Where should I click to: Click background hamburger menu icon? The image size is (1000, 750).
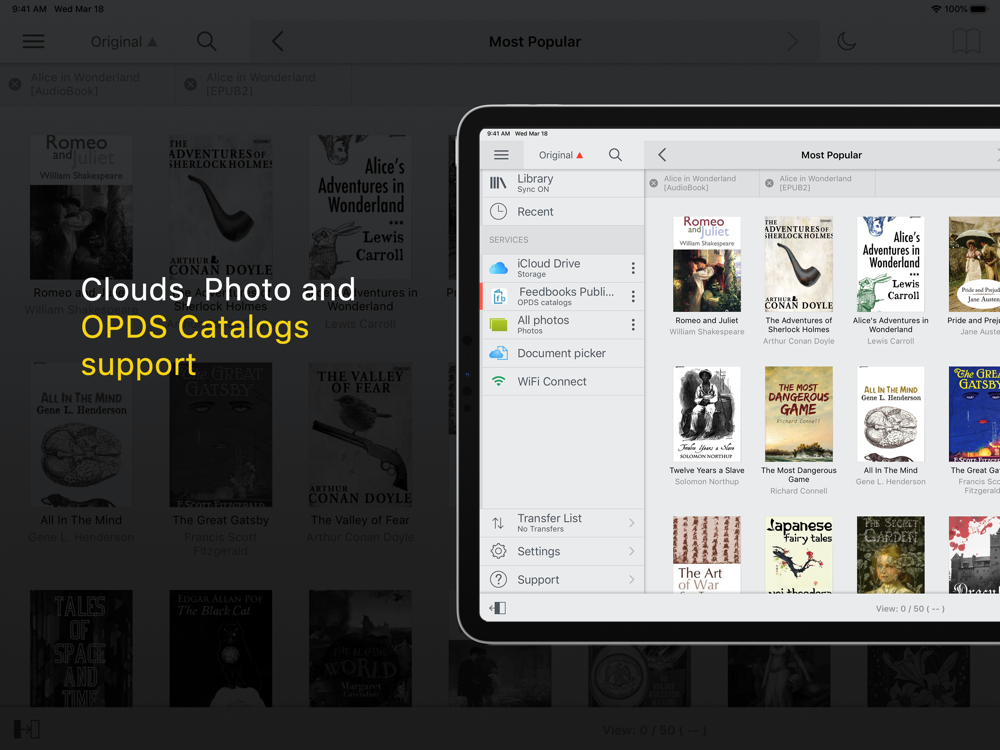33,41
